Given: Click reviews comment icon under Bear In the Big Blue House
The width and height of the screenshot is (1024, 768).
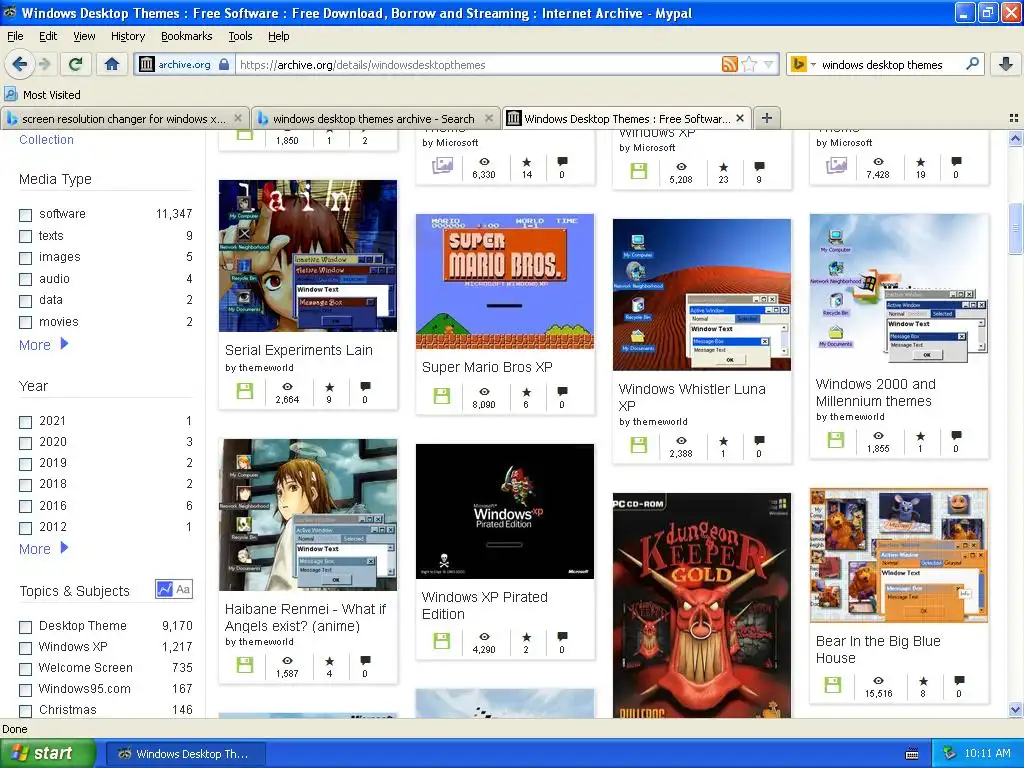Looking at the screenshot, I should click(958, 680).
